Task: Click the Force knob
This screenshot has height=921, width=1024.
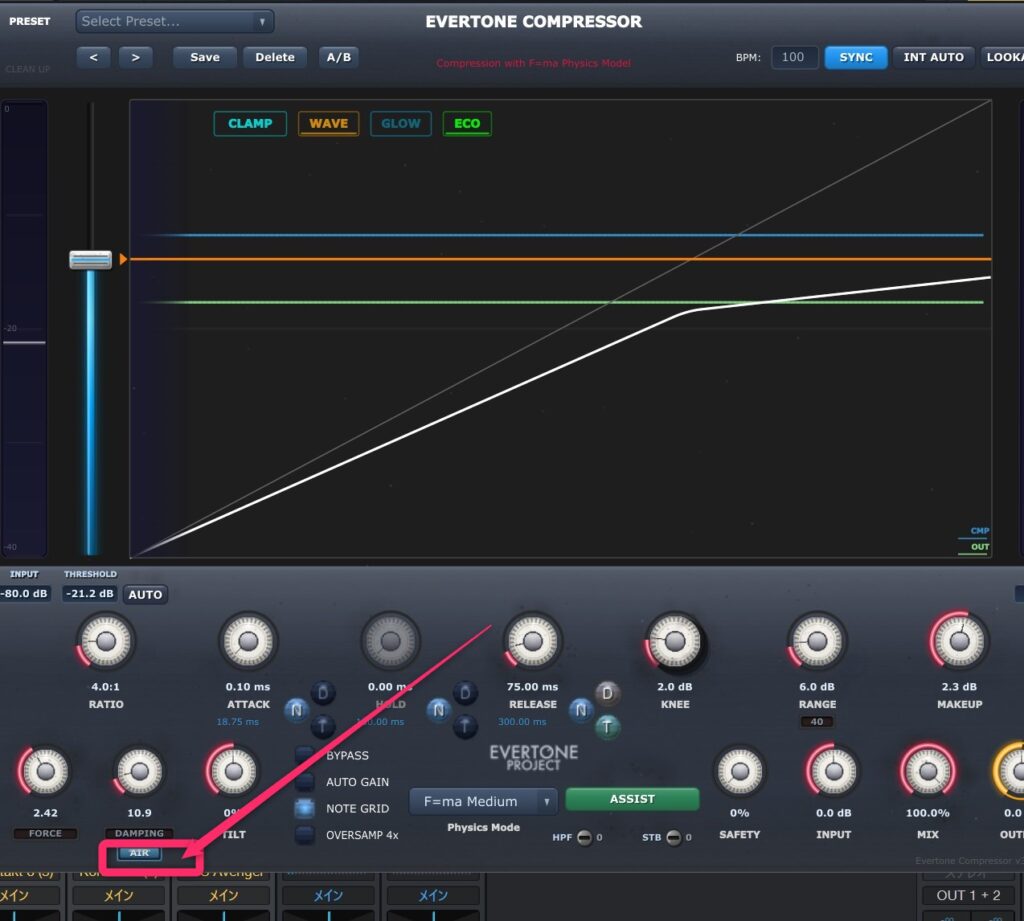Action: coord(45,772)
